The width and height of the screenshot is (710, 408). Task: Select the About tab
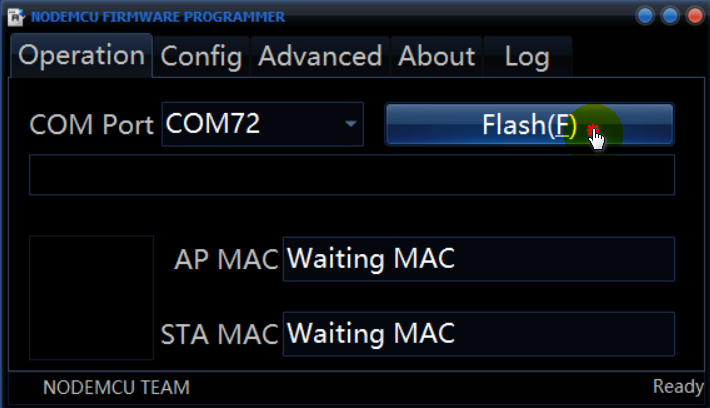point(436,56)
